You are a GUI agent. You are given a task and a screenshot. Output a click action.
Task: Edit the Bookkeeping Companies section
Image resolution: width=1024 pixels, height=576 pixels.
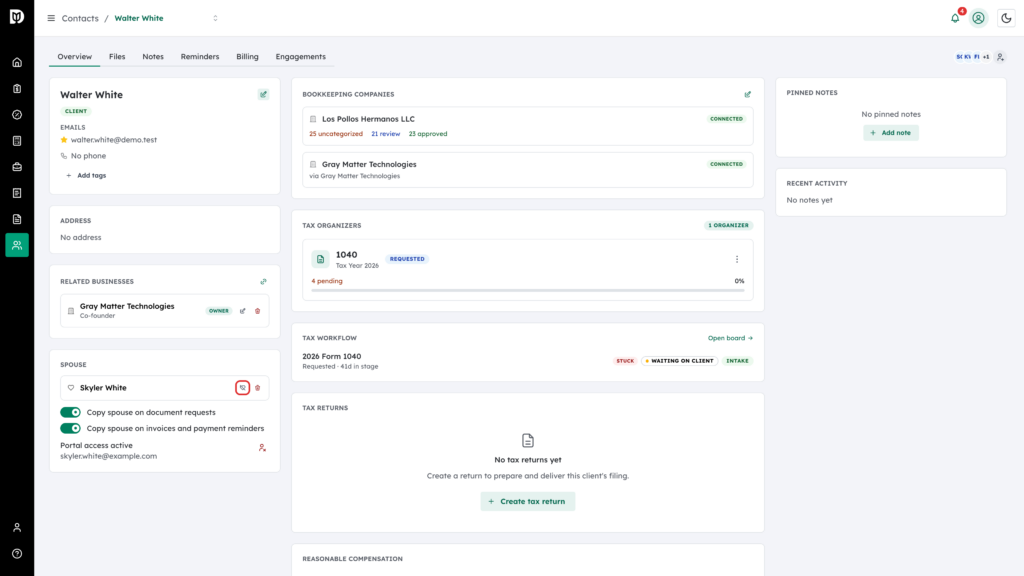coord(748,95)
